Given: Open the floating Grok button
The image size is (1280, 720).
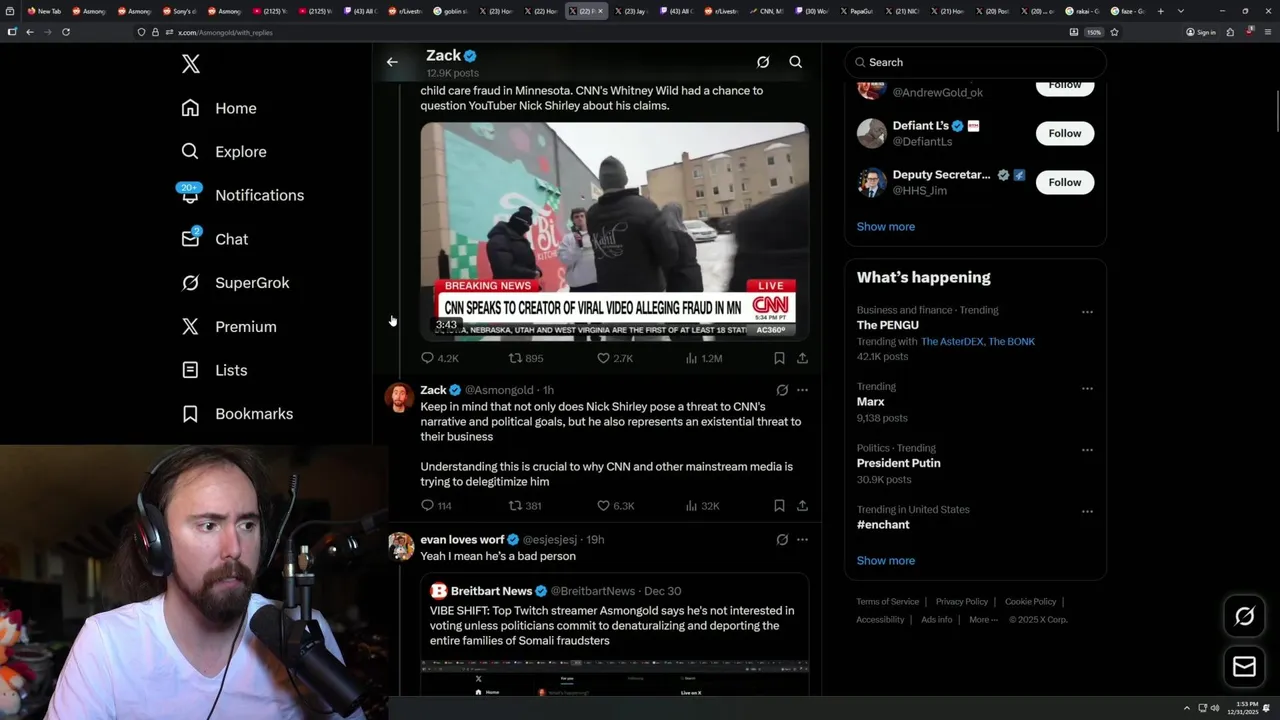Looking at the screenshot, I should (x=1244, y=617).
